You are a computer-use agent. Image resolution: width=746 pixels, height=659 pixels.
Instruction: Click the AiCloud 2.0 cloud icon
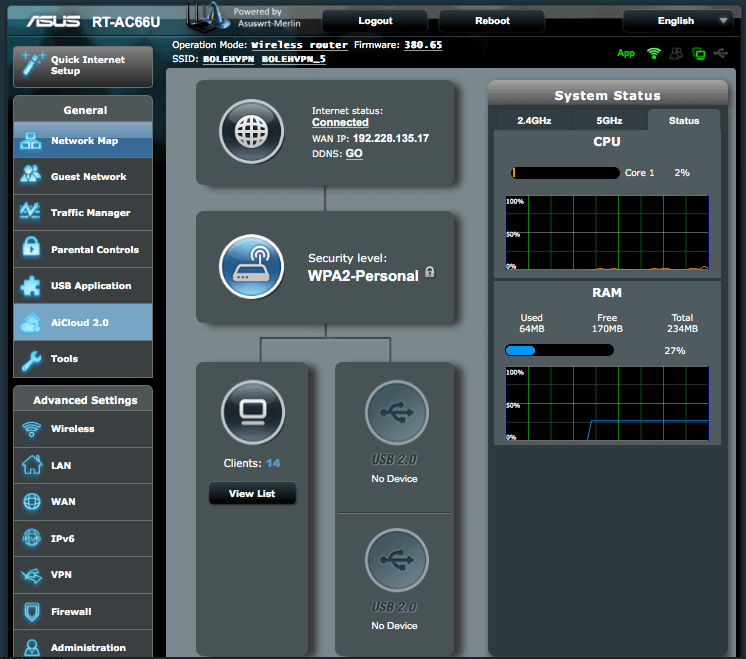point(30,323)
